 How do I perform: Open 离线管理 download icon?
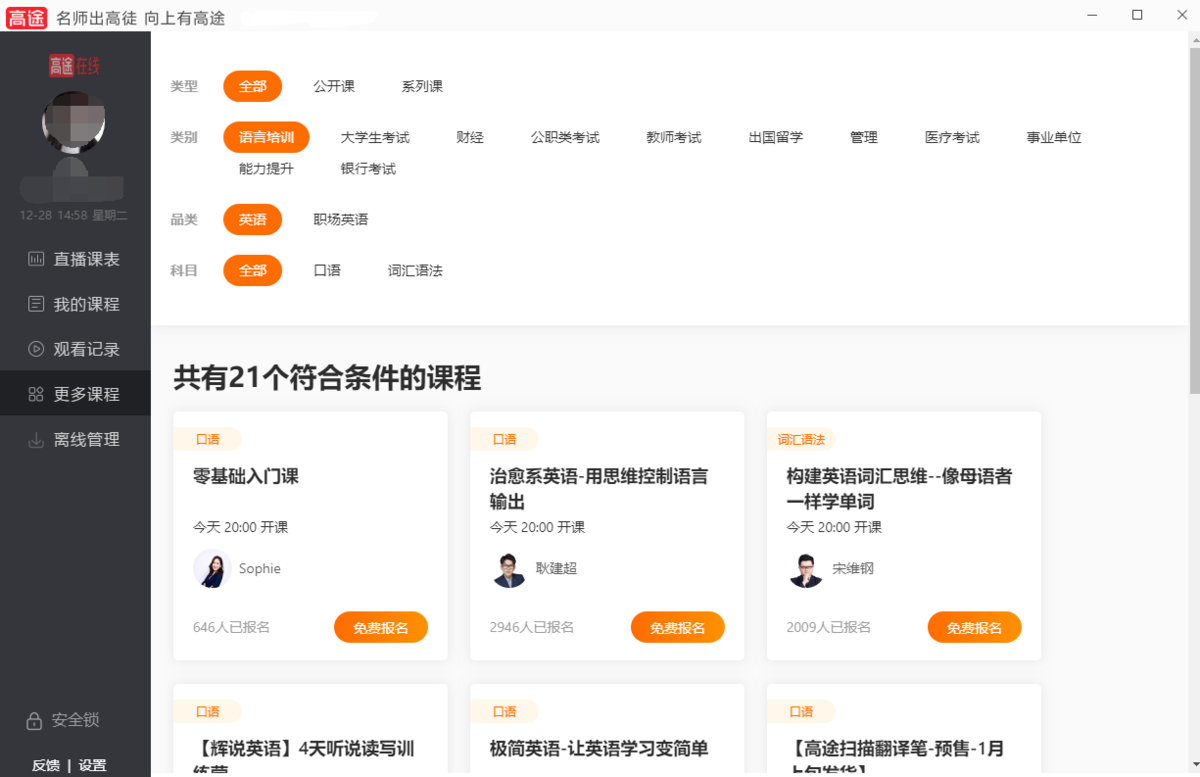36,439
